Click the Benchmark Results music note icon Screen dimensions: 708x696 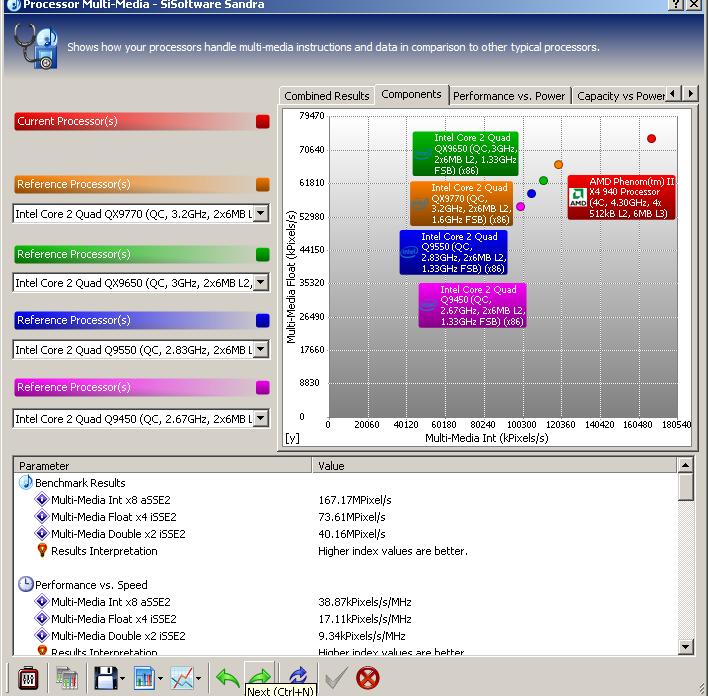point(26,482)
